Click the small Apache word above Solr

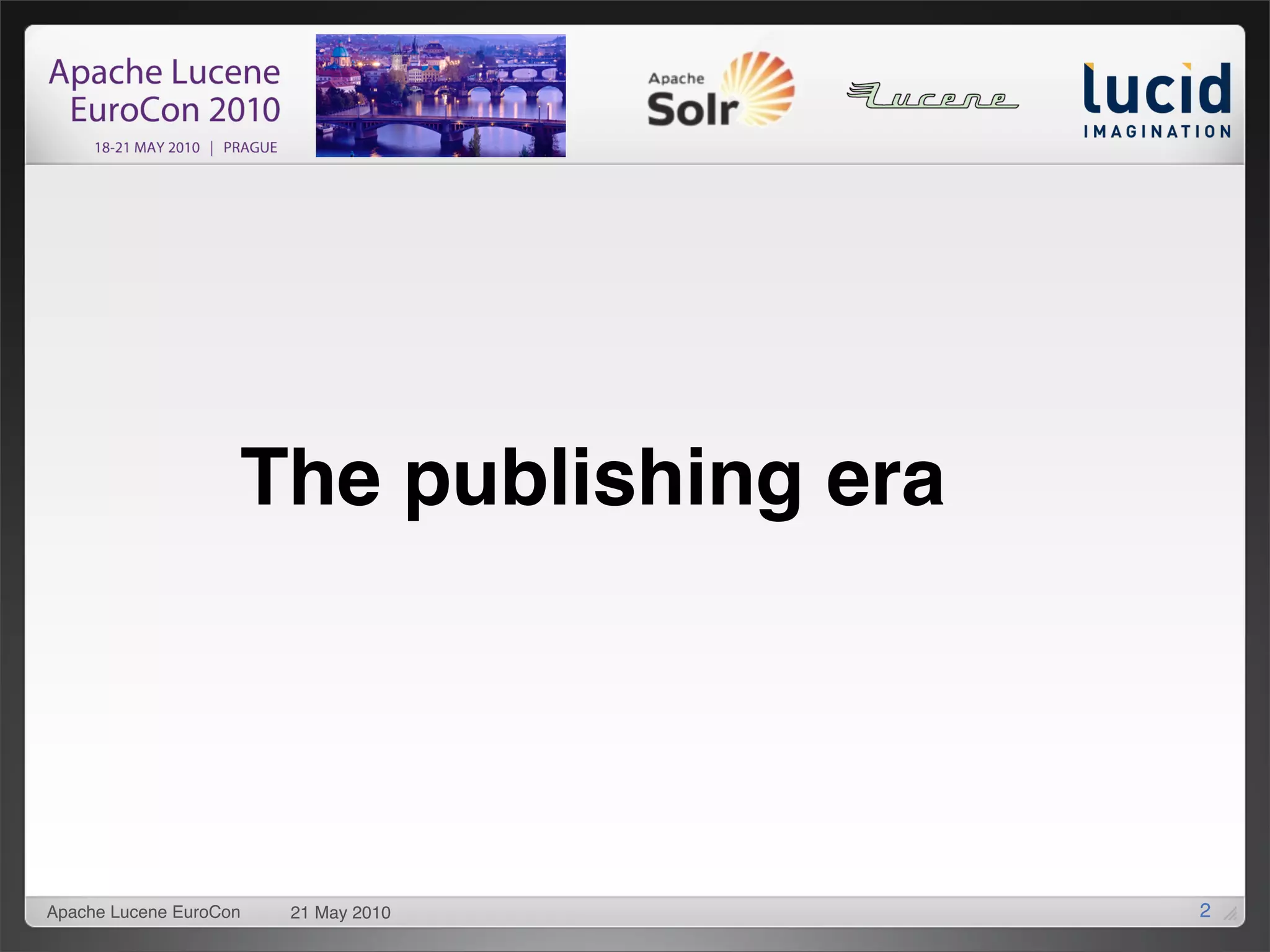[x=676, y=79]
